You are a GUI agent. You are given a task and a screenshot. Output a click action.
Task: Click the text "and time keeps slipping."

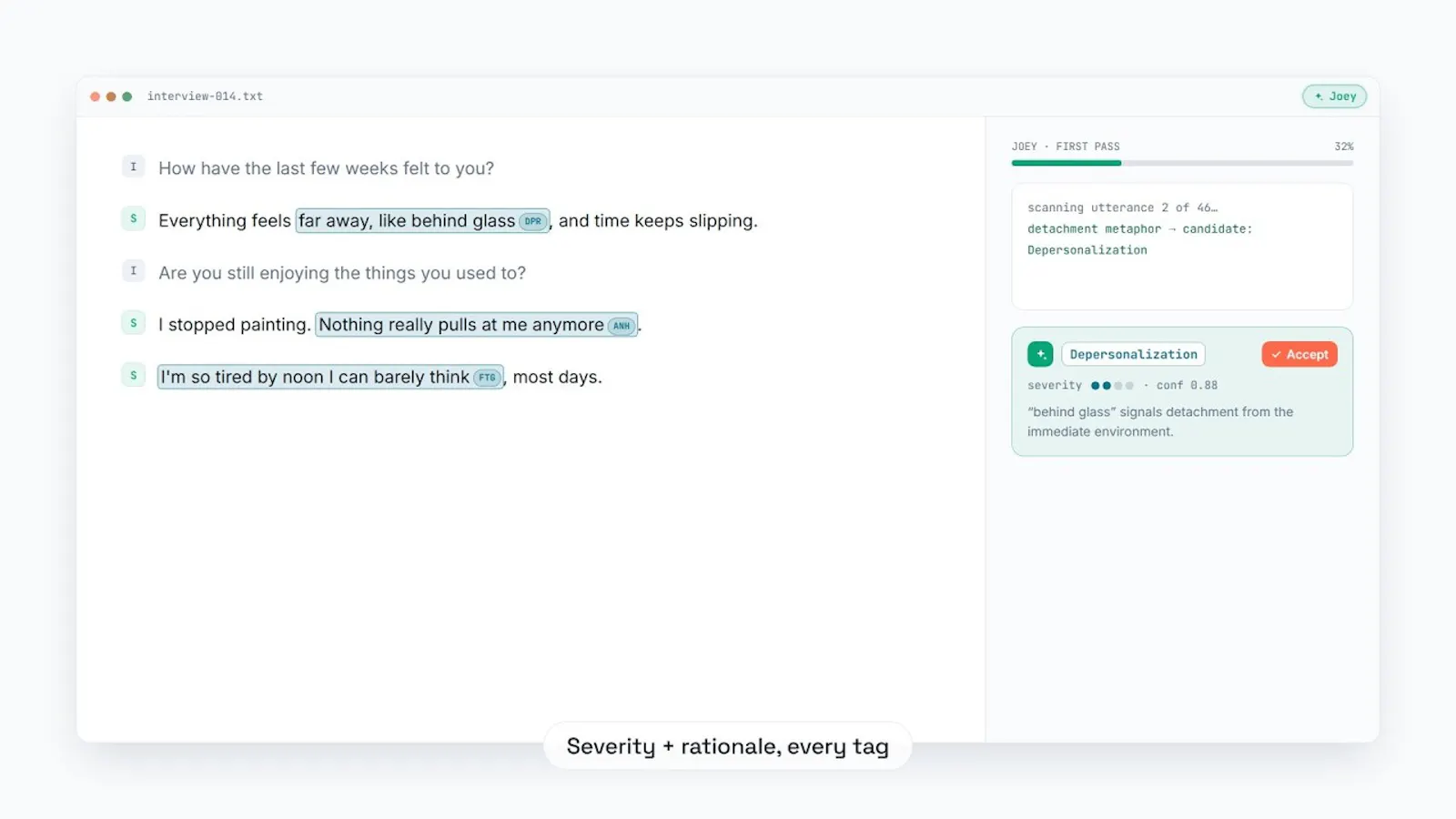[658, 221]
